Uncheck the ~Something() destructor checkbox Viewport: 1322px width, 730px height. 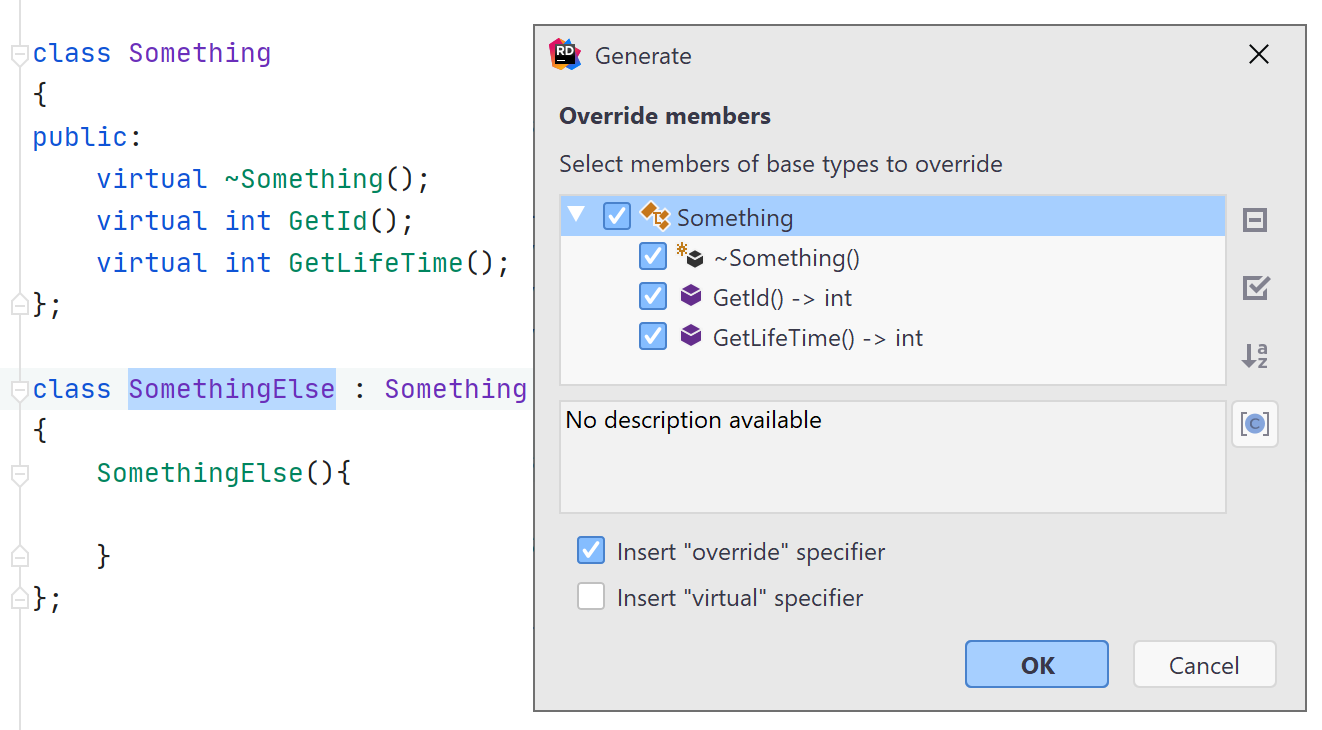pos(653,257)
